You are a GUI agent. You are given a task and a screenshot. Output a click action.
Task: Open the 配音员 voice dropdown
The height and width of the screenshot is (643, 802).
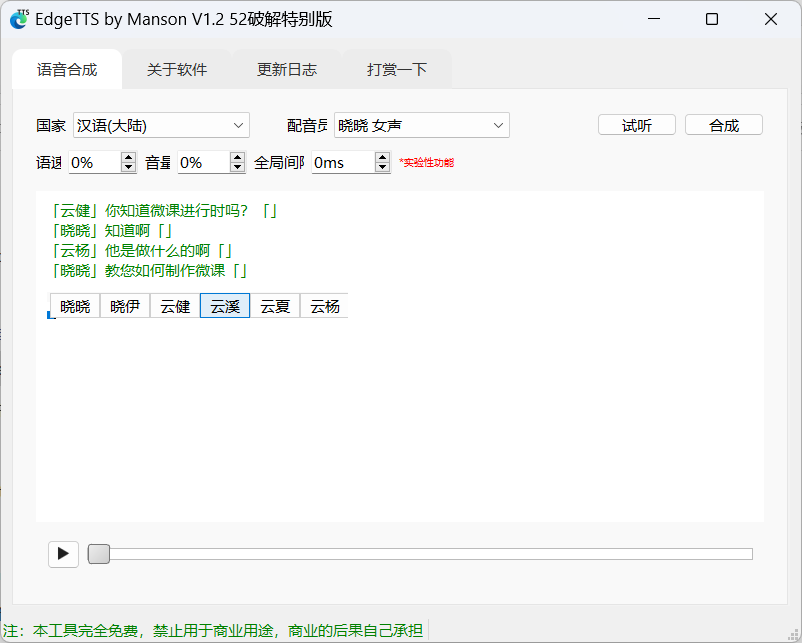pos(421,125)
